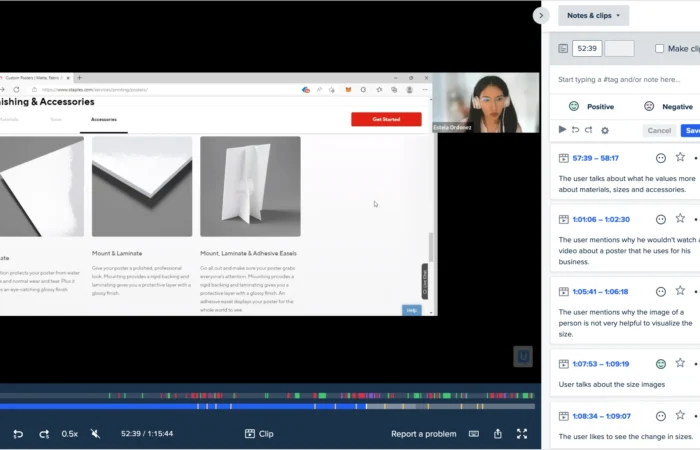Image resolution: width=700 pixels, height=450 pixels.
Task: Enable the Make clip checkbox
Action: pos(659,48)
